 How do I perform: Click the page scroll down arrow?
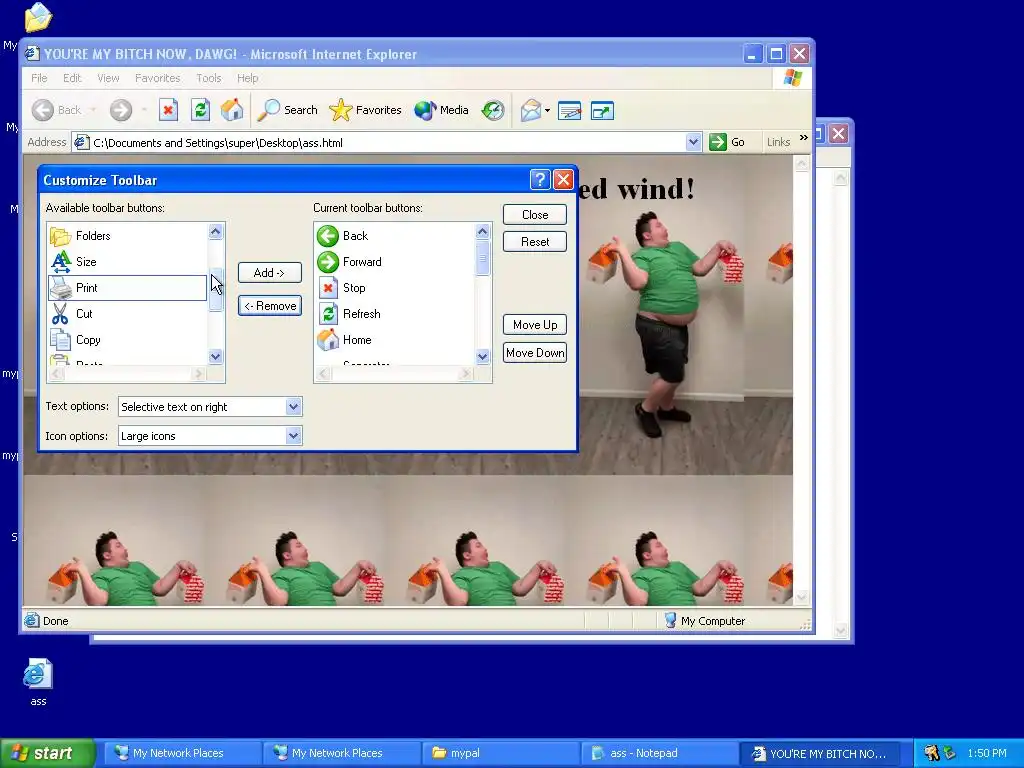[x=802, y=597]
